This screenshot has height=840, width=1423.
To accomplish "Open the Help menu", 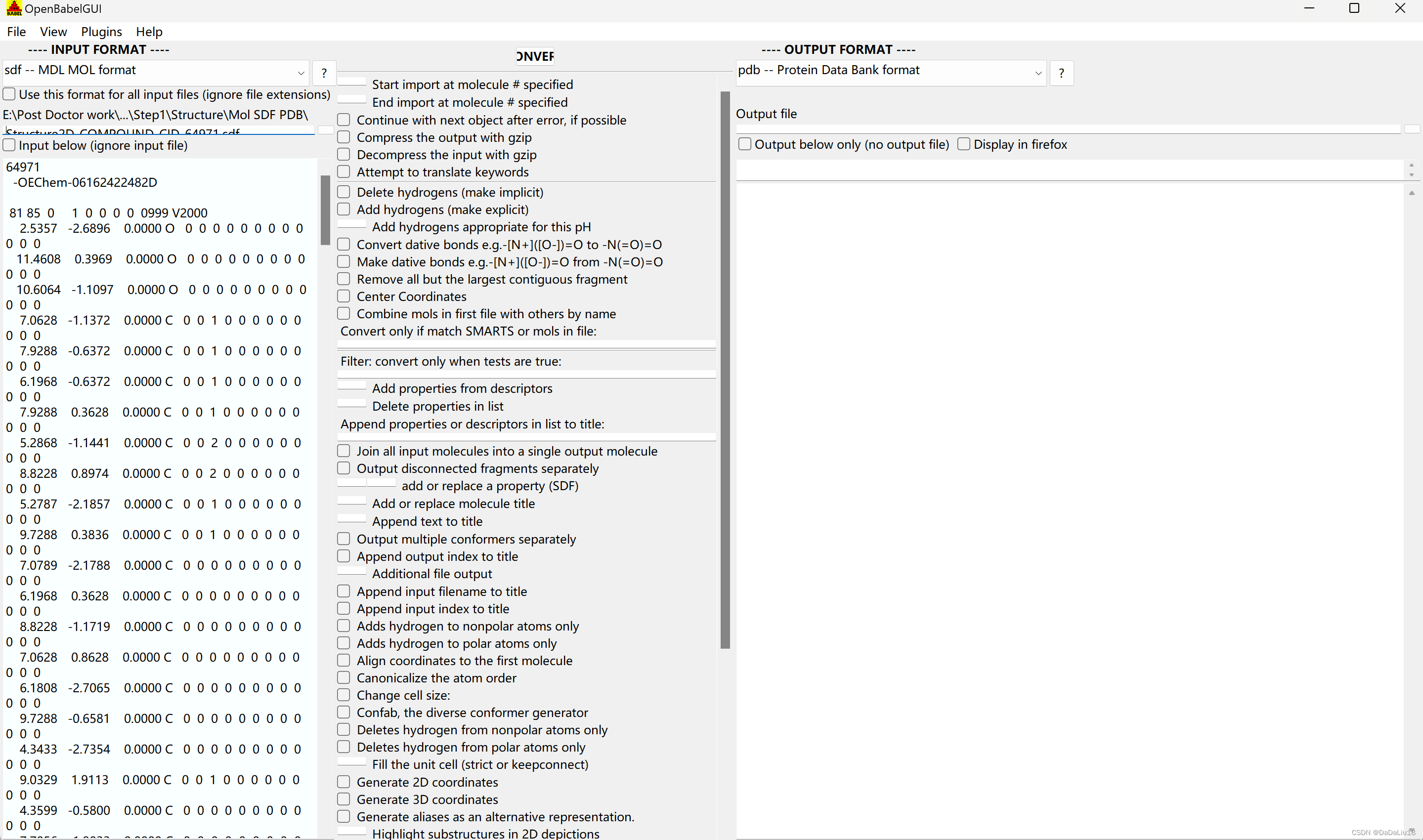I will pos(149,32).
